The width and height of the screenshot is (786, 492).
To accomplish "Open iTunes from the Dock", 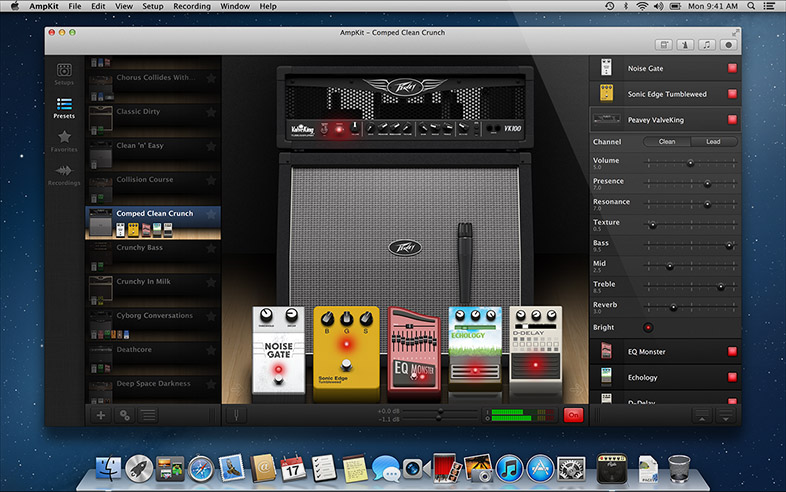I will [509, 468].
